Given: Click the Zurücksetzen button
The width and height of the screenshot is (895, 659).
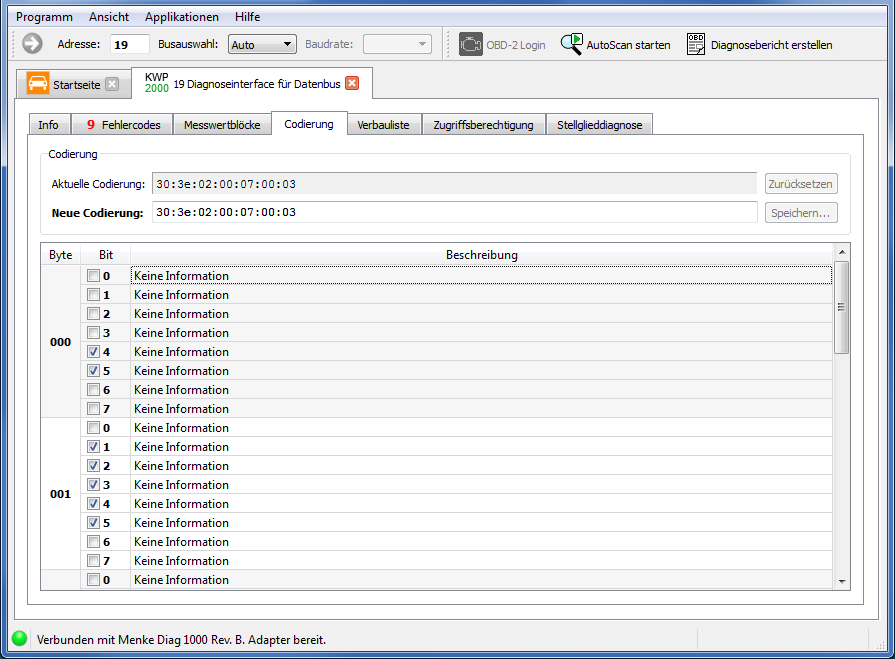Looking at the screenshot, I should [800, 184].
